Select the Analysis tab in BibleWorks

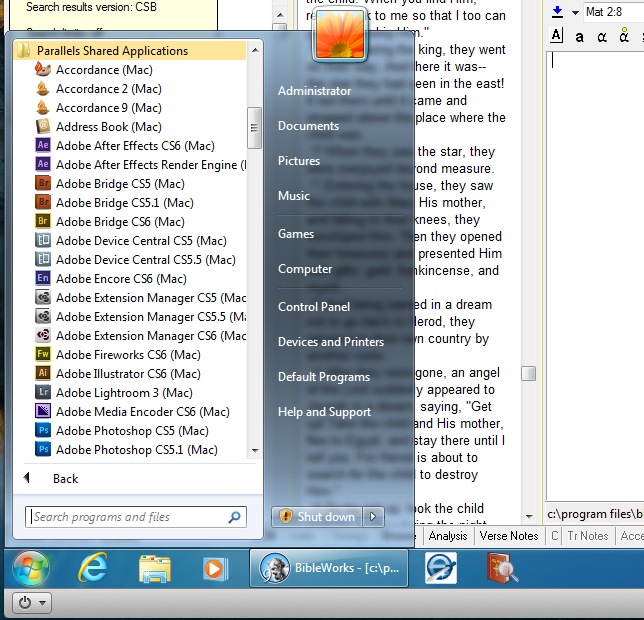coord(448,536)
